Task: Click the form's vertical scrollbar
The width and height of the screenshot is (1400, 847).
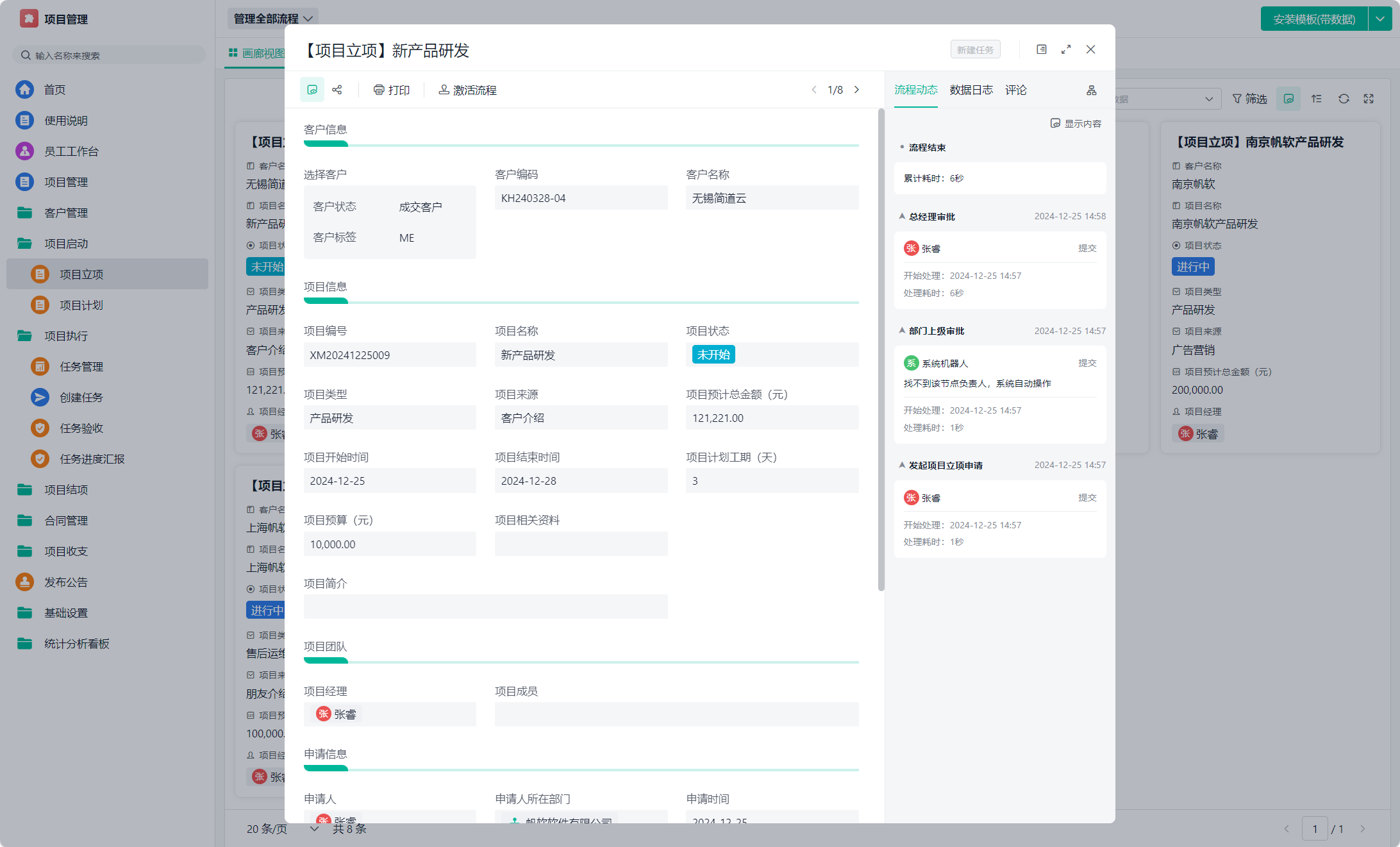Action: click(881, 349)
